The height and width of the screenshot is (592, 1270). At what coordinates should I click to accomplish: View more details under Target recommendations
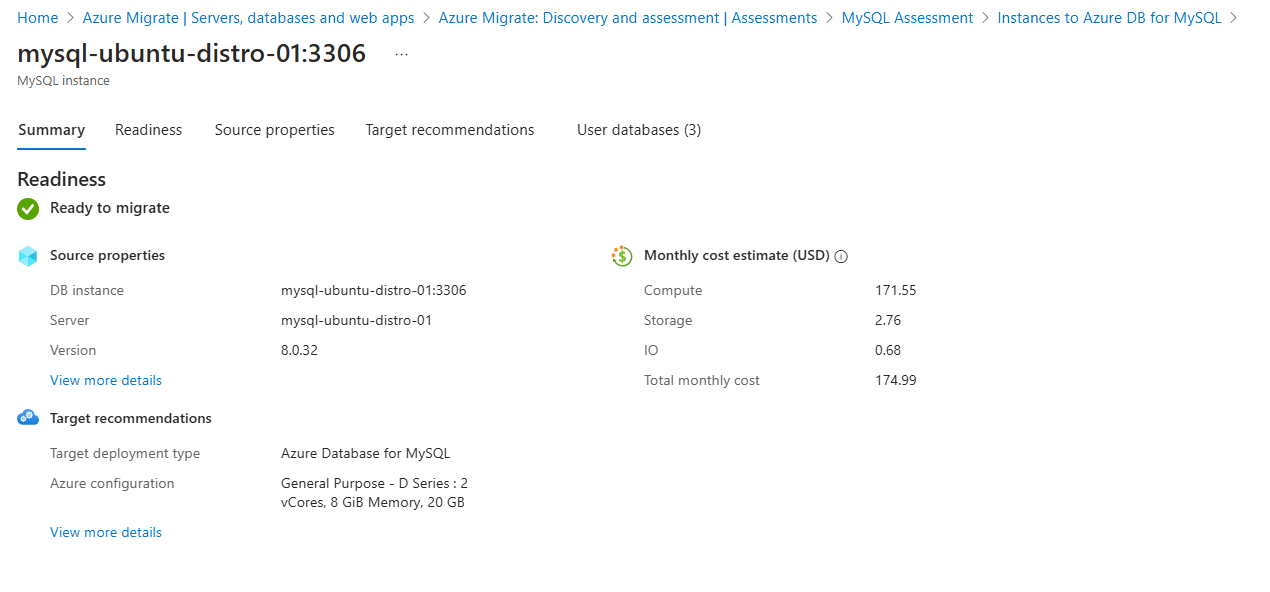(x=105, y=531)
